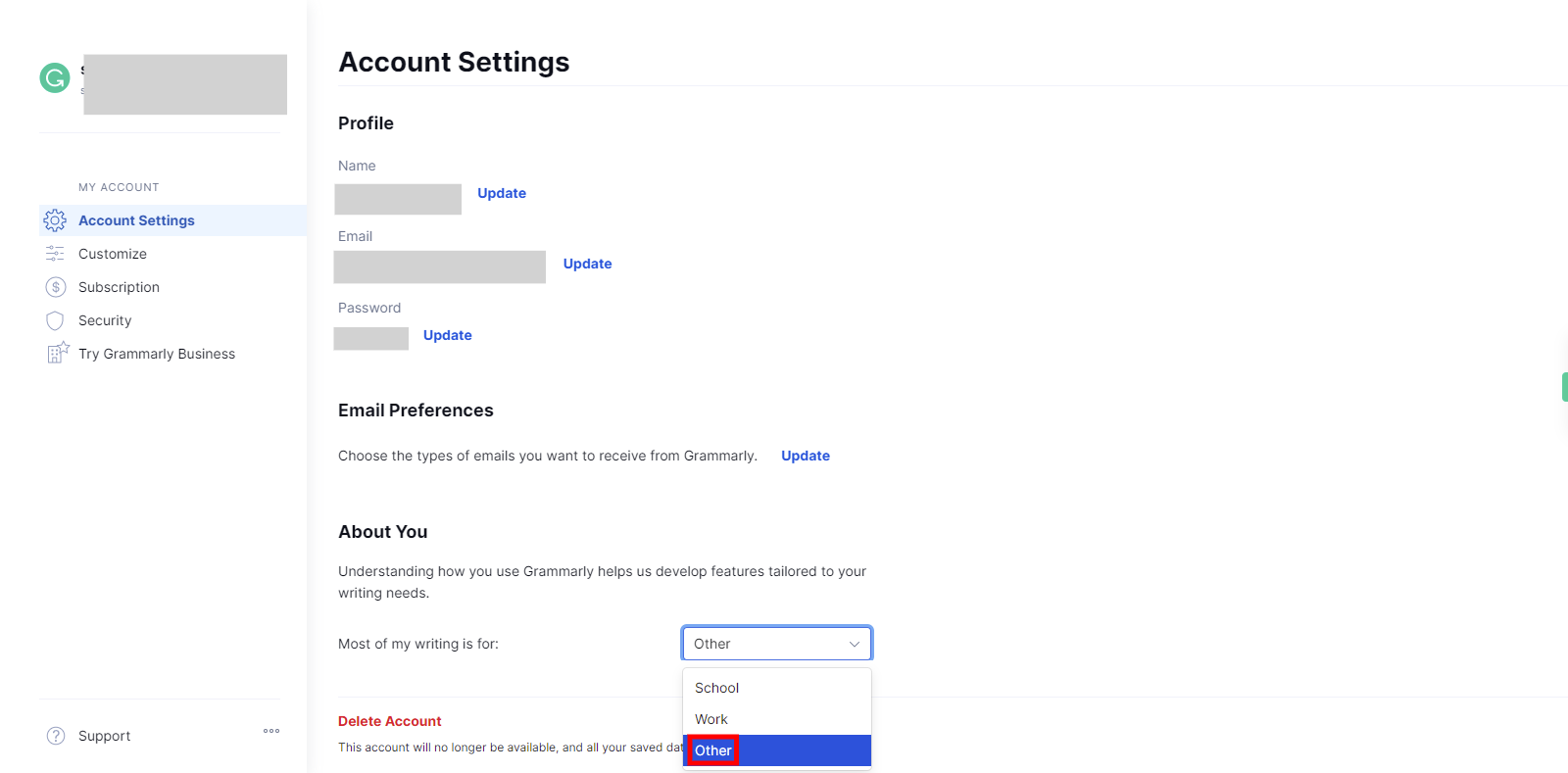Image resolution: width=1568 pixels, height=773 pixels.
Task: Click the Customize sliders icon
Action: [x=55, y=254]
